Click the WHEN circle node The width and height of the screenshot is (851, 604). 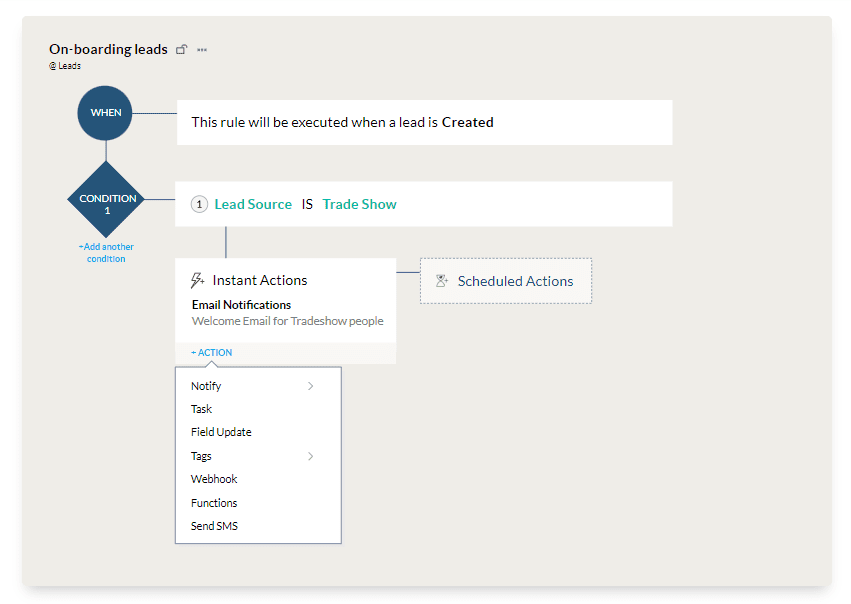point(105,113)
